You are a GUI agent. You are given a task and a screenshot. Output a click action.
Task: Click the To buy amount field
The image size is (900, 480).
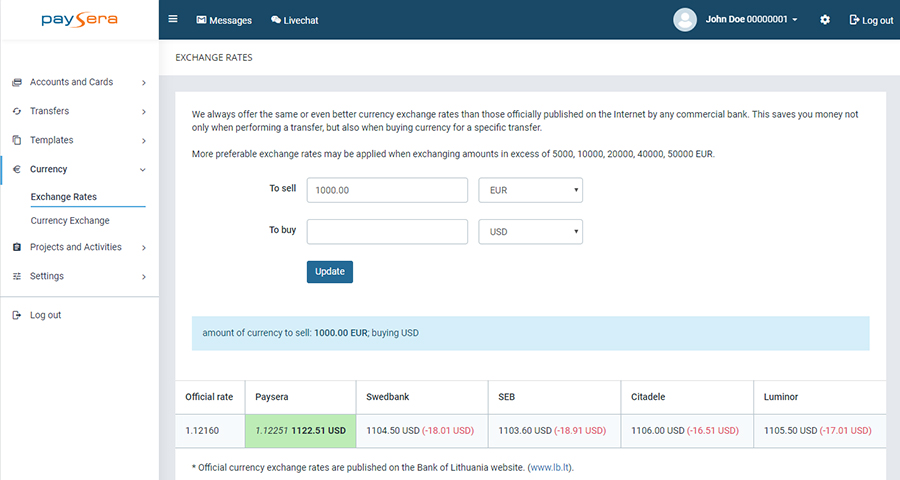pos(387,232)
